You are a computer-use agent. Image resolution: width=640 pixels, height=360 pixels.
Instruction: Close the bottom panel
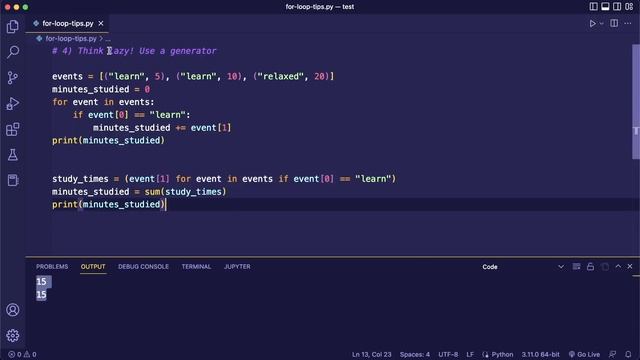point(630,266)
